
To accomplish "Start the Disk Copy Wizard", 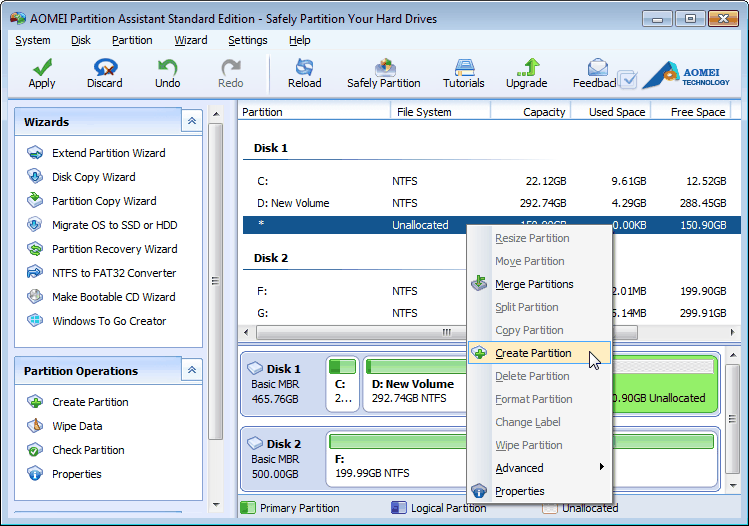I will [x=94, y=177].
